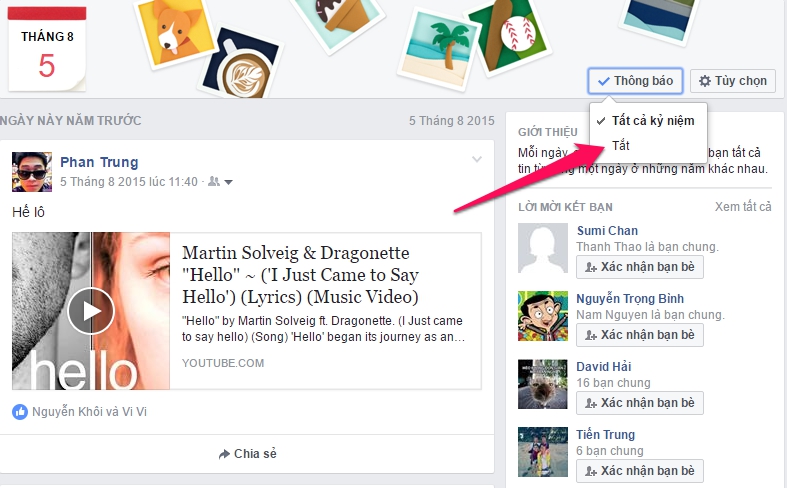Image resolution: width=787 pixels, height=488 pixels.
Task: Open the post audience selector dropdown arrow
Action: tap(228, 182)
